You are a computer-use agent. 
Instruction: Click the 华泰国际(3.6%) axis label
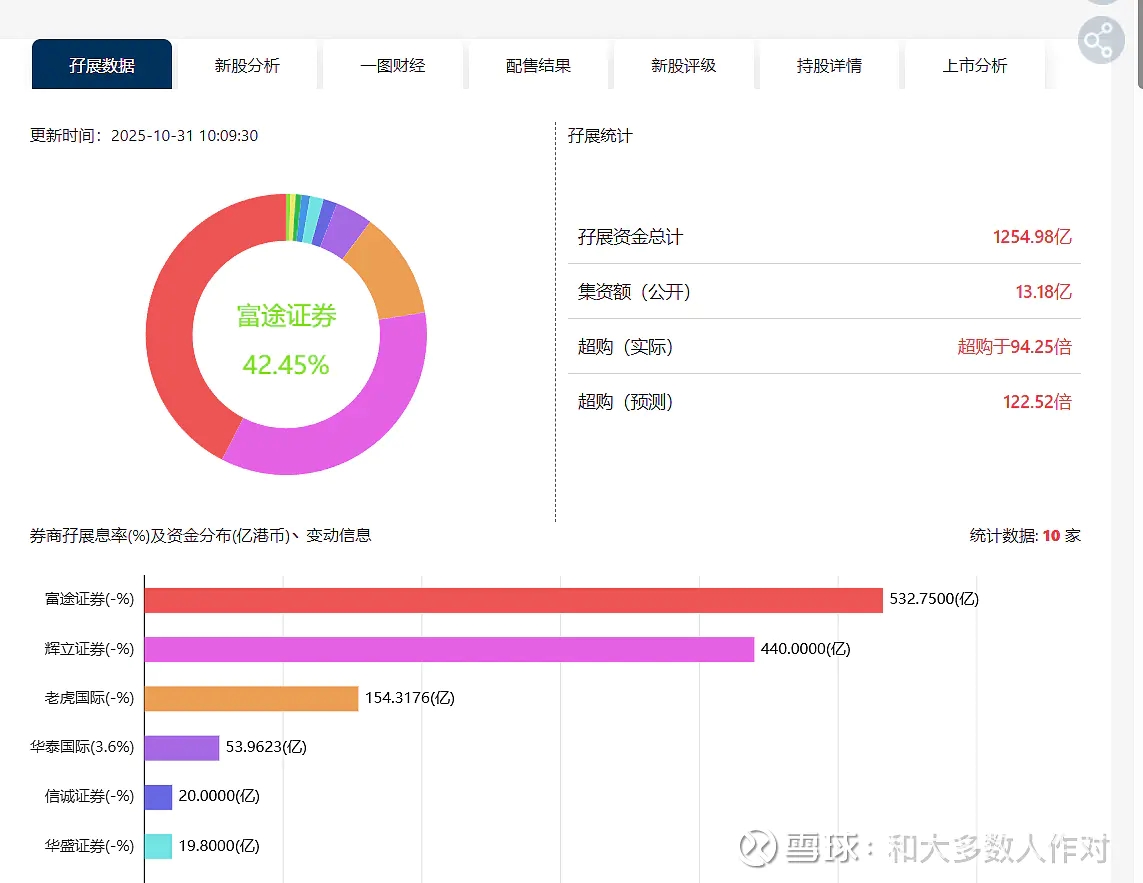82,747
